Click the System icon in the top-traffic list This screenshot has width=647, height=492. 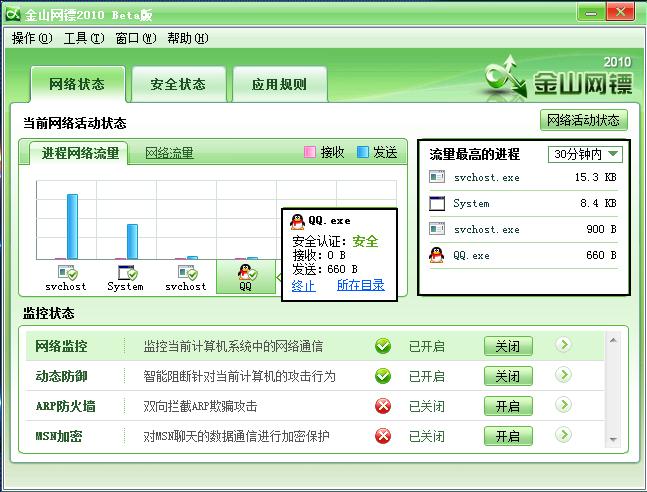[x=437, y=203]
